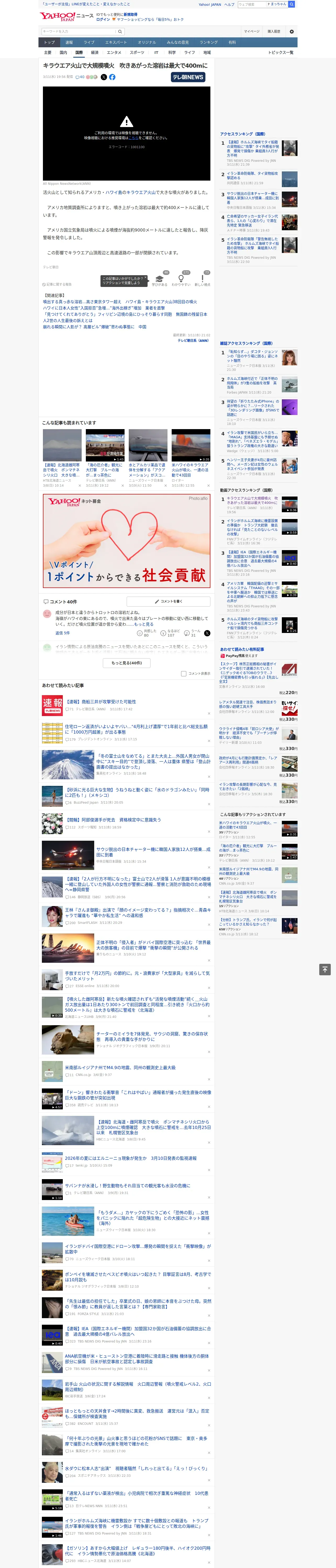Click the ヘルプ link in header

coord(229,4)
